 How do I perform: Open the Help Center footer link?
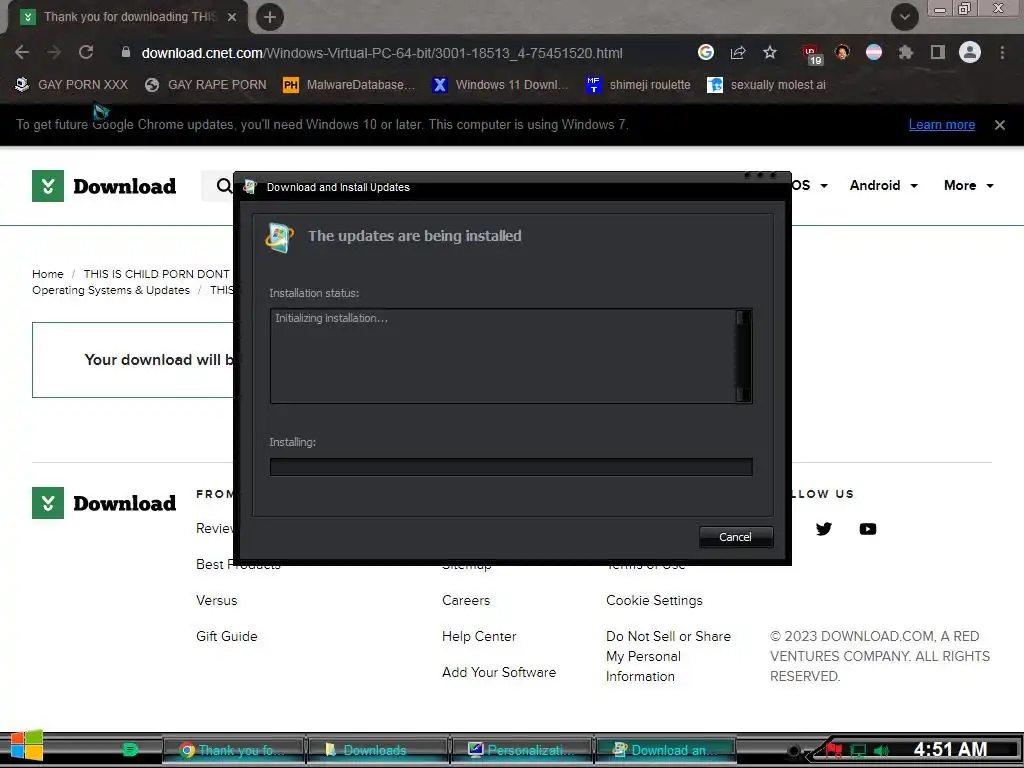[479, 636]
